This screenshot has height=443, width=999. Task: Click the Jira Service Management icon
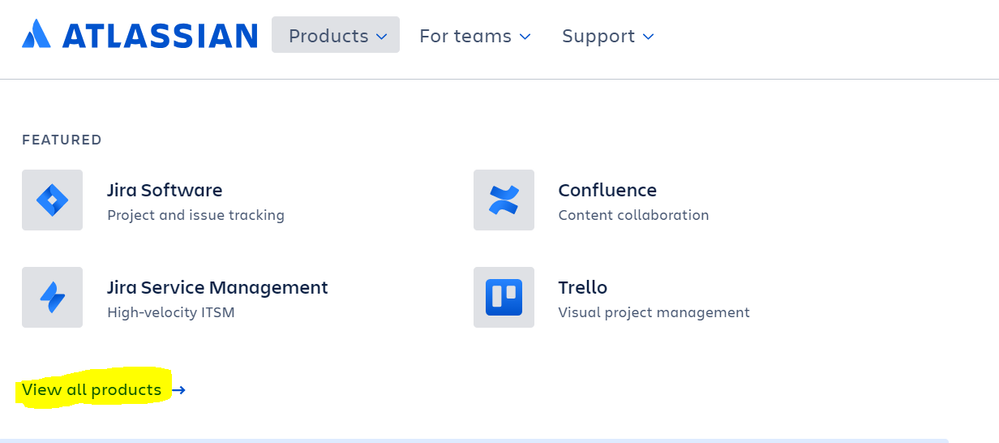52,297
